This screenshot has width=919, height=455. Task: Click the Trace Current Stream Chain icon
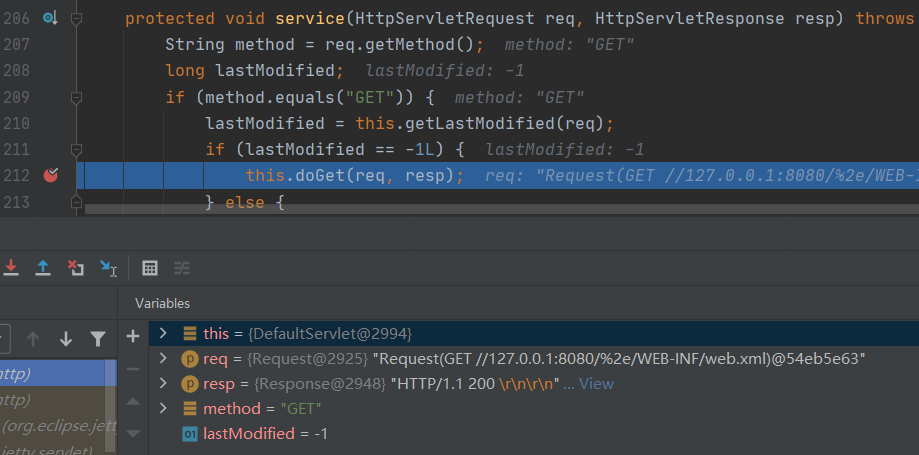coord(182,268)
